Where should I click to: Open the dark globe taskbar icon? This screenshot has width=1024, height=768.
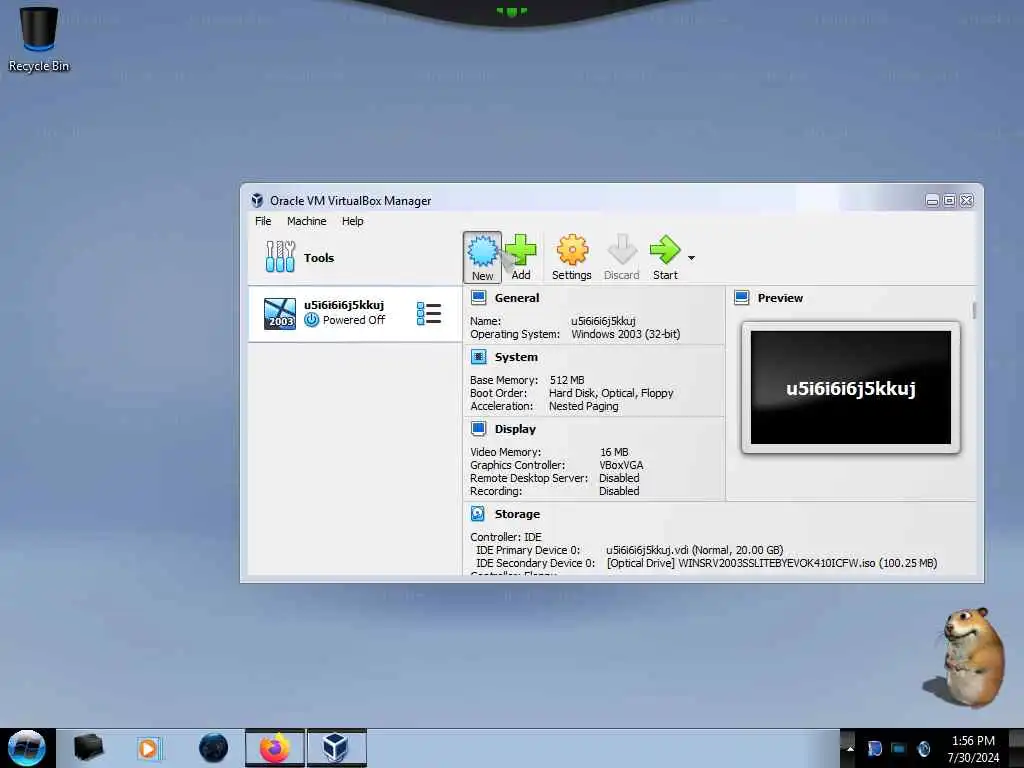coord(214,748)
